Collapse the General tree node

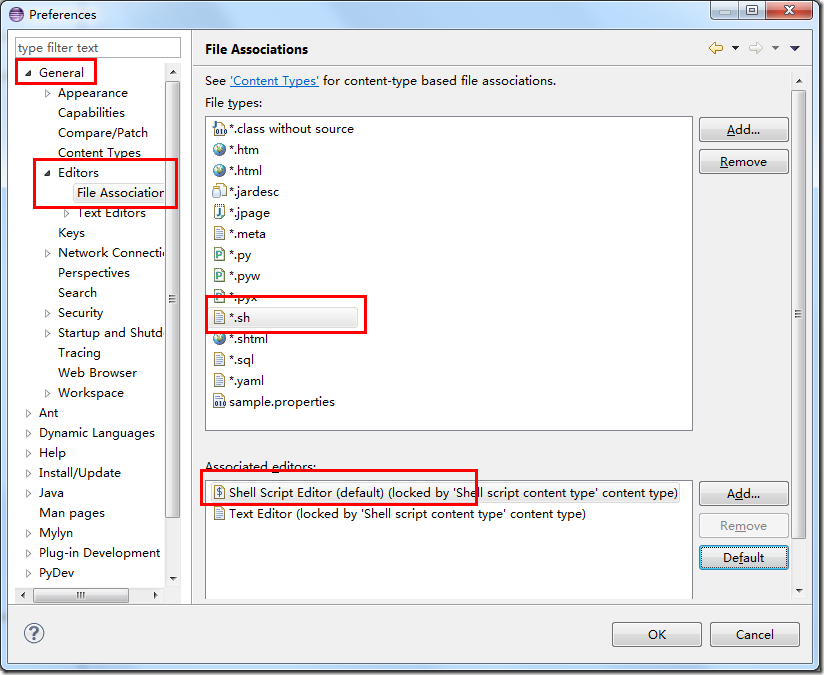point(28,73)
